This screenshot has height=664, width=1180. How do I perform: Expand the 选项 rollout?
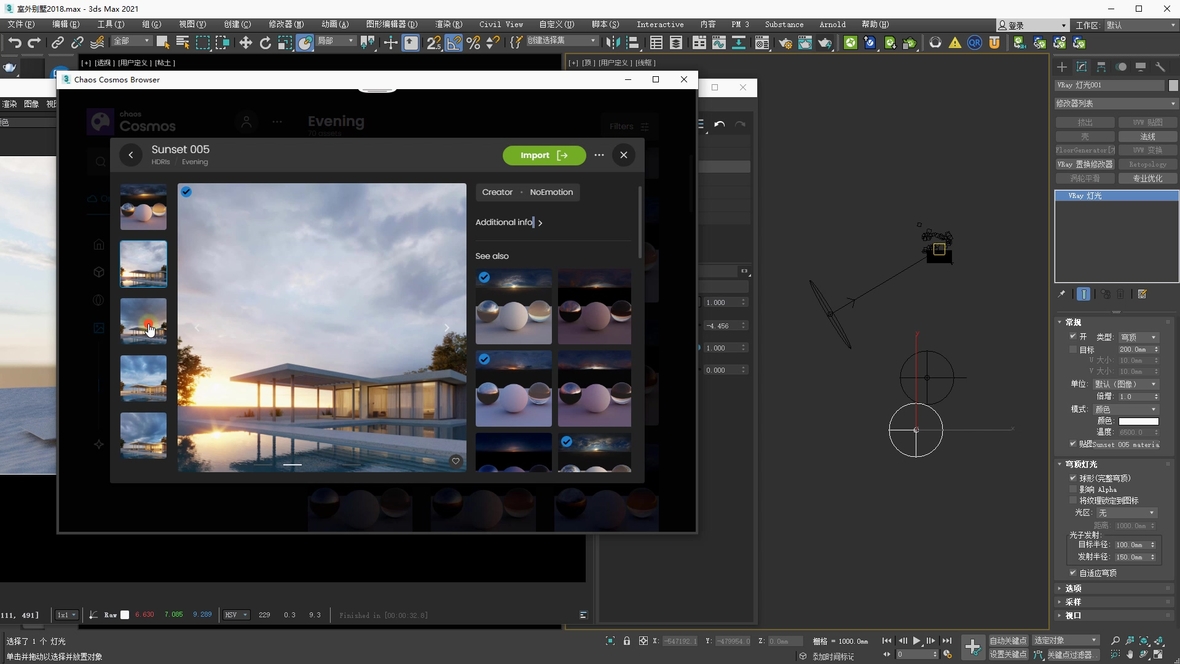tap(1073, 588)
